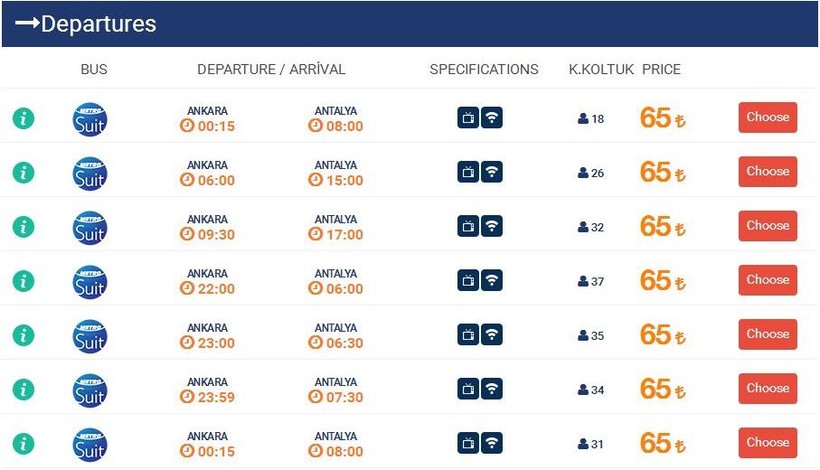Choose the 06:00 Ankara to Antalya bus
Viewport: 820px width, 470px height.
[767, 171]
